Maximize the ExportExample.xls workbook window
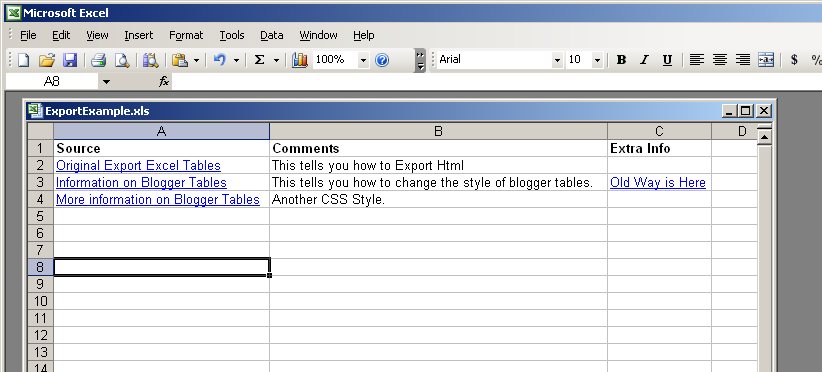Screen dimensions: 822x372 pos(745,111)
